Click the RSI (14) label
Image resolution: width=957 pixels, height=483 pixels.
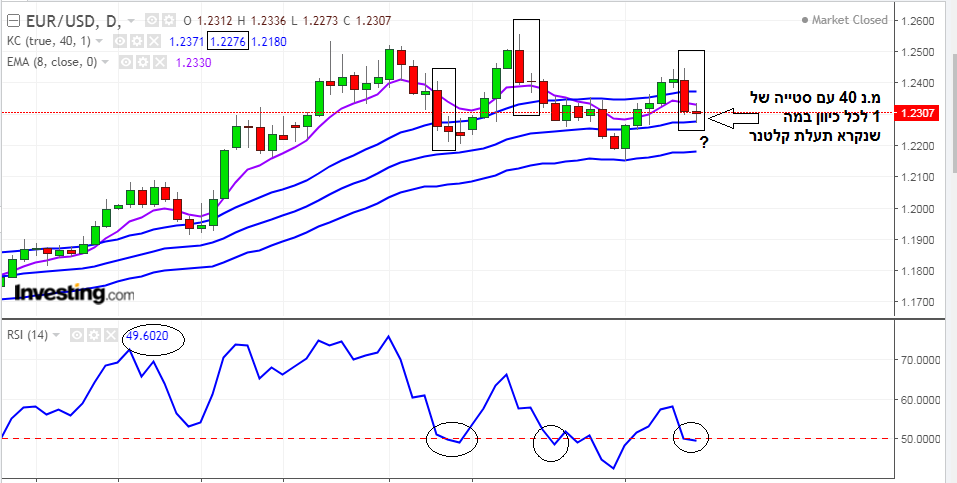coord(27,335)
